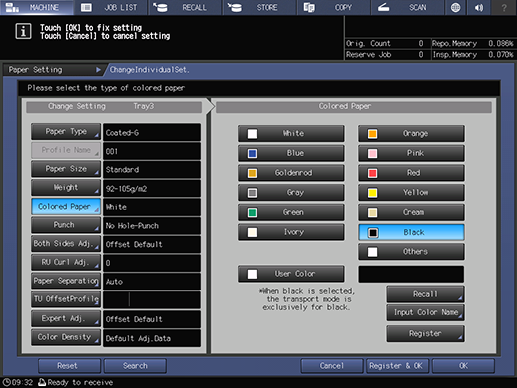Open the Paper Separation setting

pyautogui.click(x=66, y=281)
